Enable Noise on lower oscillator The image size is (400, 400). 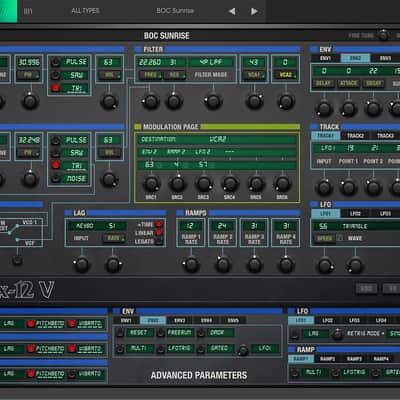tap(56, 179)
